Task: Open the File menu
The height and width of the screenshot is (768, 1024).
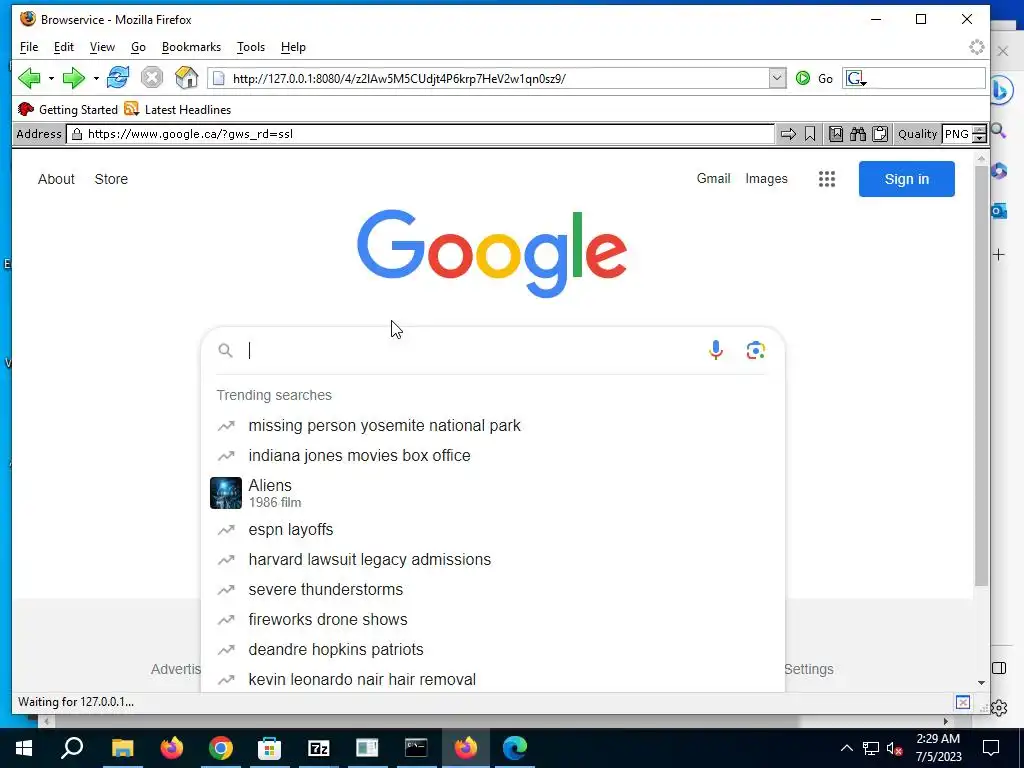Action: (29, 47)
